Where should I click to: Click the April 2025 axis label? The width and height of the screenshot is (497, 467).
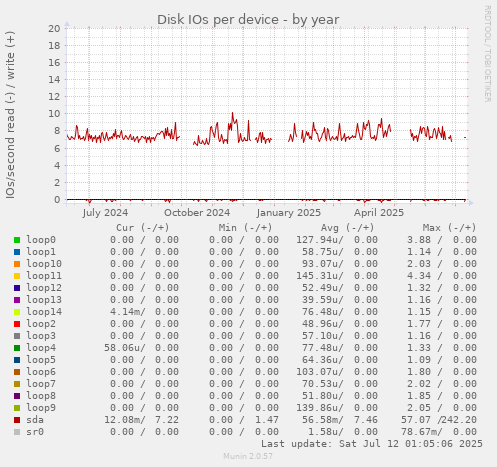379,213
